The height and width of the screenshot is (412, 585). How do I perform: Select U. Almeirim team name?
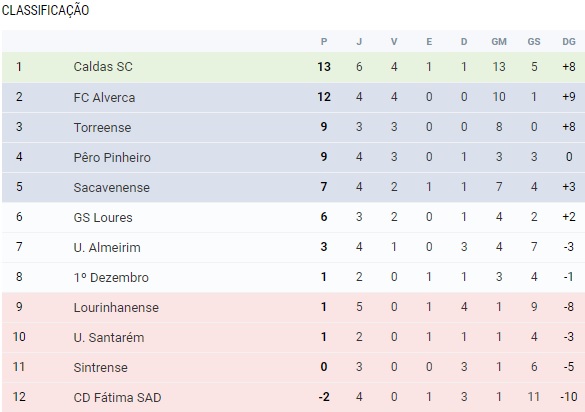[107, 247]
